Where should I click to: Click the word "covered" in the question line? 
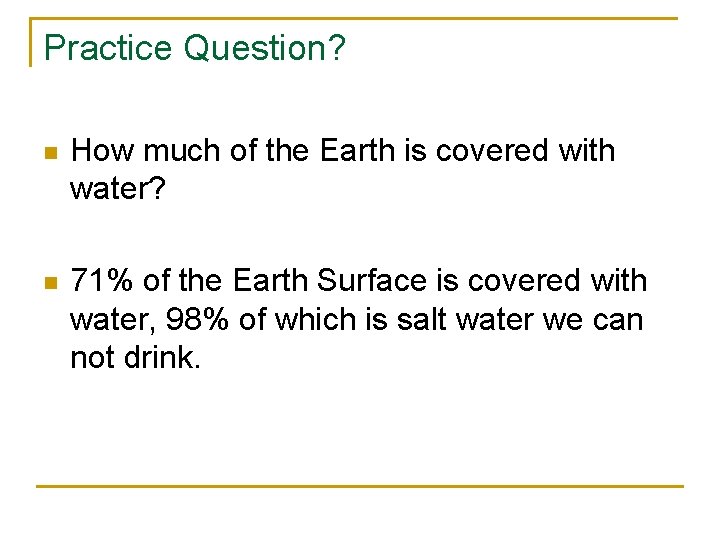pos(492,150)
